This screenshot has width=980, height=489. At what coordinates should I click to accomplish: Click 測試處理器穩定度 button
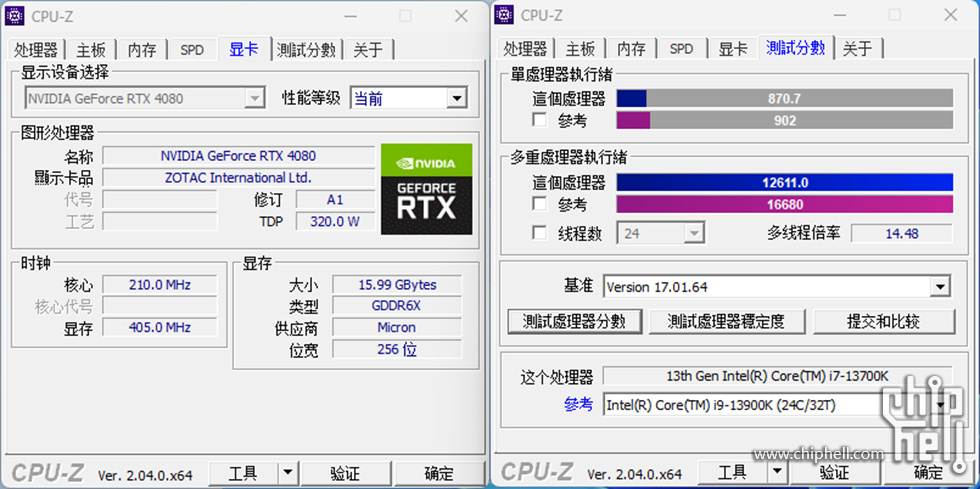[726, 321]
